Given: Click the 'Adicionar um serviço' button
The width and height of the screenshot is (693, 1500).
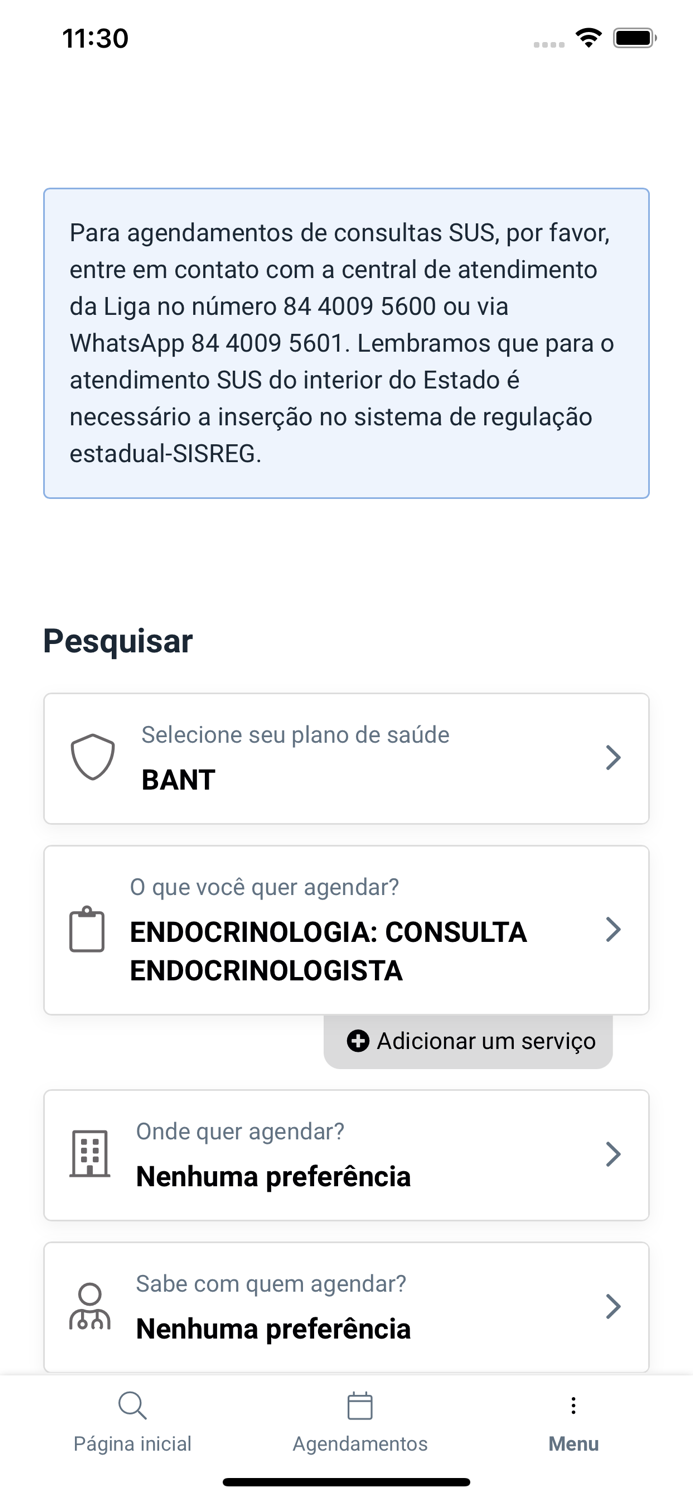Looking at the screenshot, I should 468,1040.
